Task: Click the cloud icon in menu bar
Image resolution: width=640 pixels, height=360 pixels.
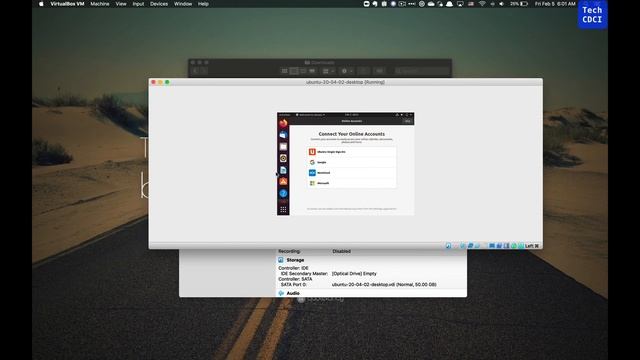Action: click(431, 4)
